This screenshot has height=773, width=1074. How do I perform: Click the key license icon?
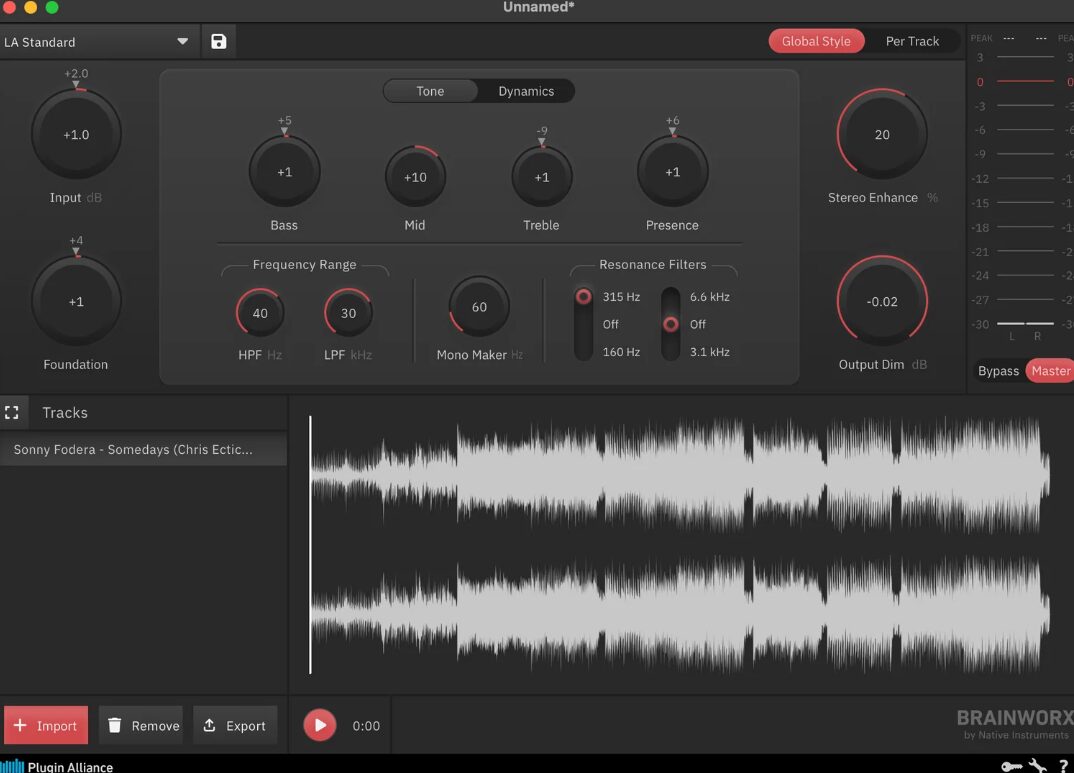1011,766
